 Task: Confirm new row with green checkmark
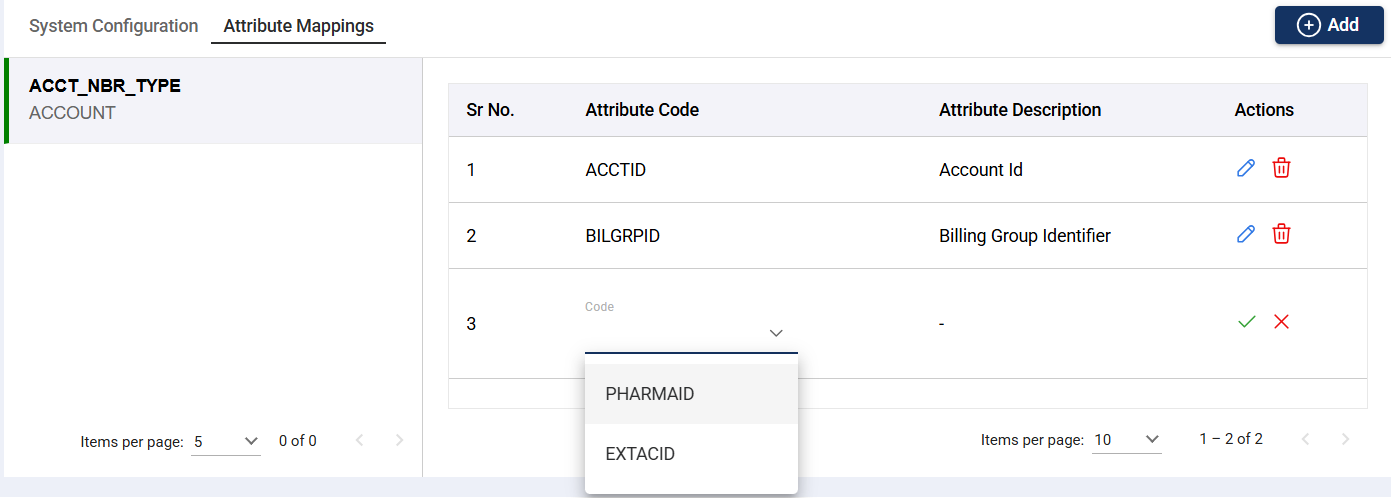(1246, 322)
